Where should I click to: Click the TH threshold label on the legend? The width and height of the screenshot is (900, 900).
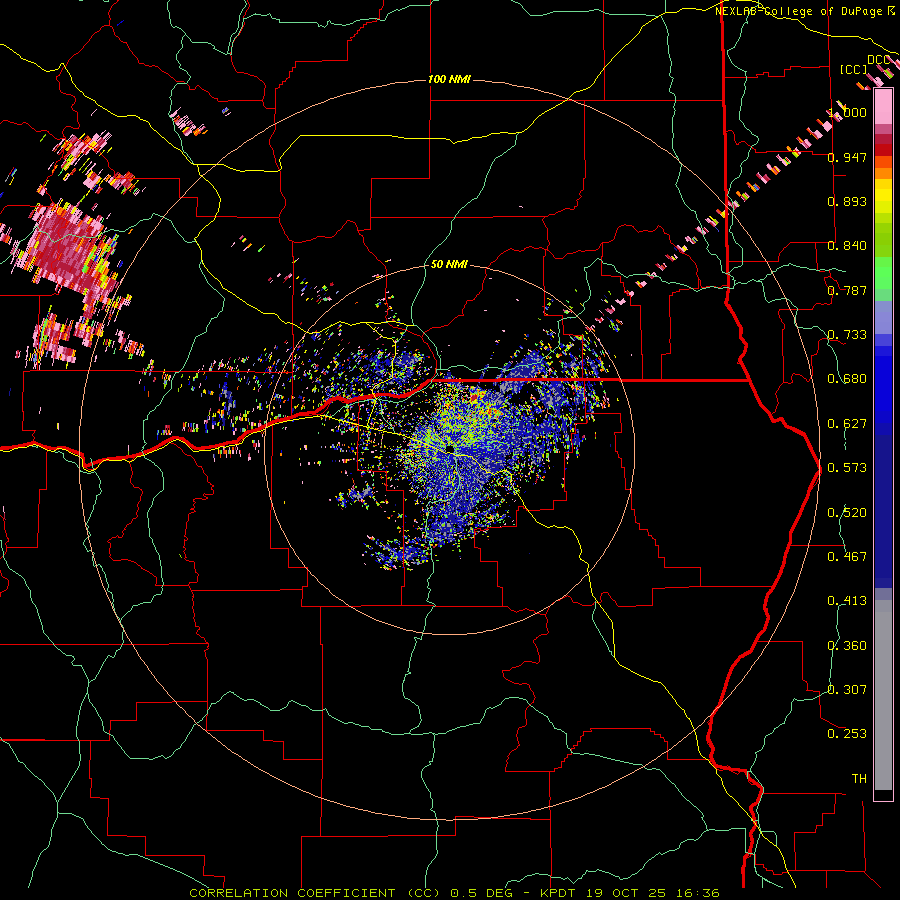859,778
